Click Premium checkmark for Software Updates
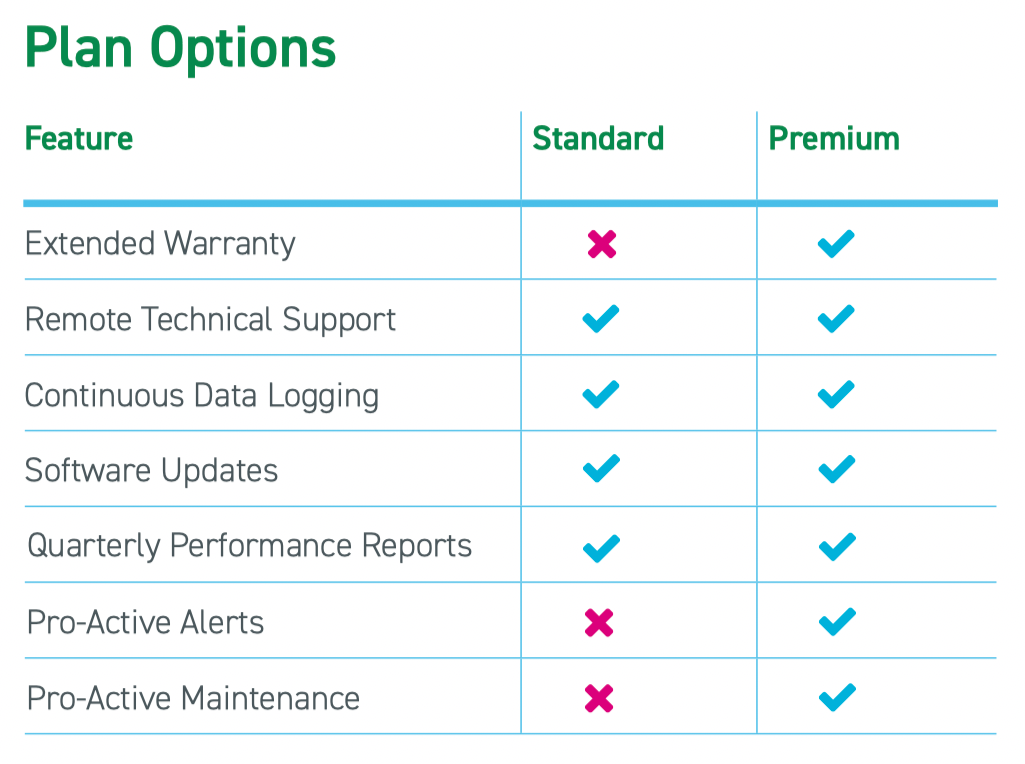1025x764 pixels. click(837, 469)
